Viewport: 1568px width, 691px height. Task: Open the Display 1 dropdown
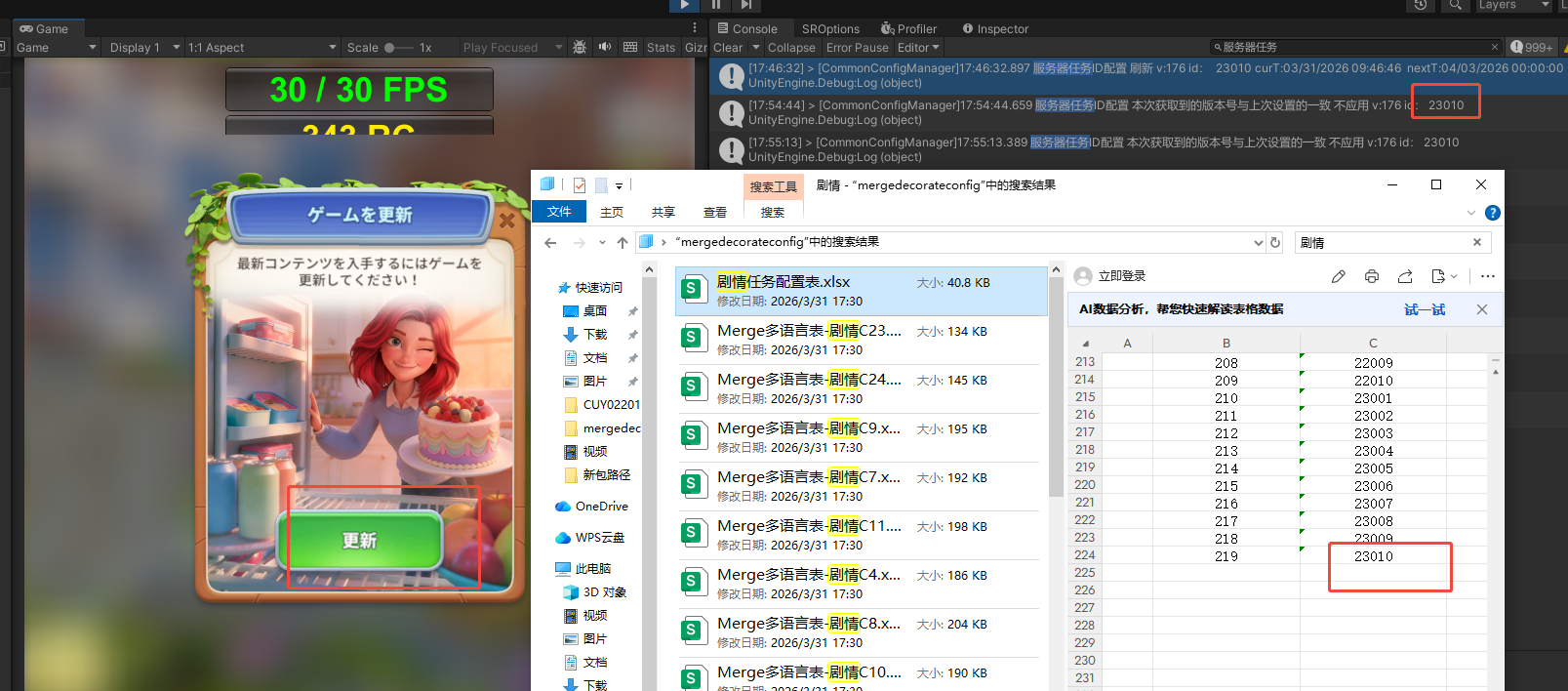(x=143, y=47)
